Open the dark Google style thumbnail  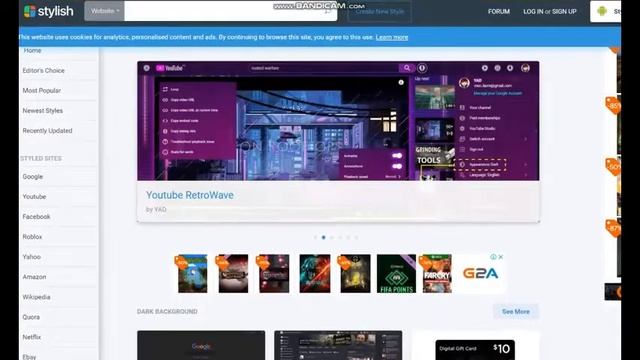[x=201, y=345]
